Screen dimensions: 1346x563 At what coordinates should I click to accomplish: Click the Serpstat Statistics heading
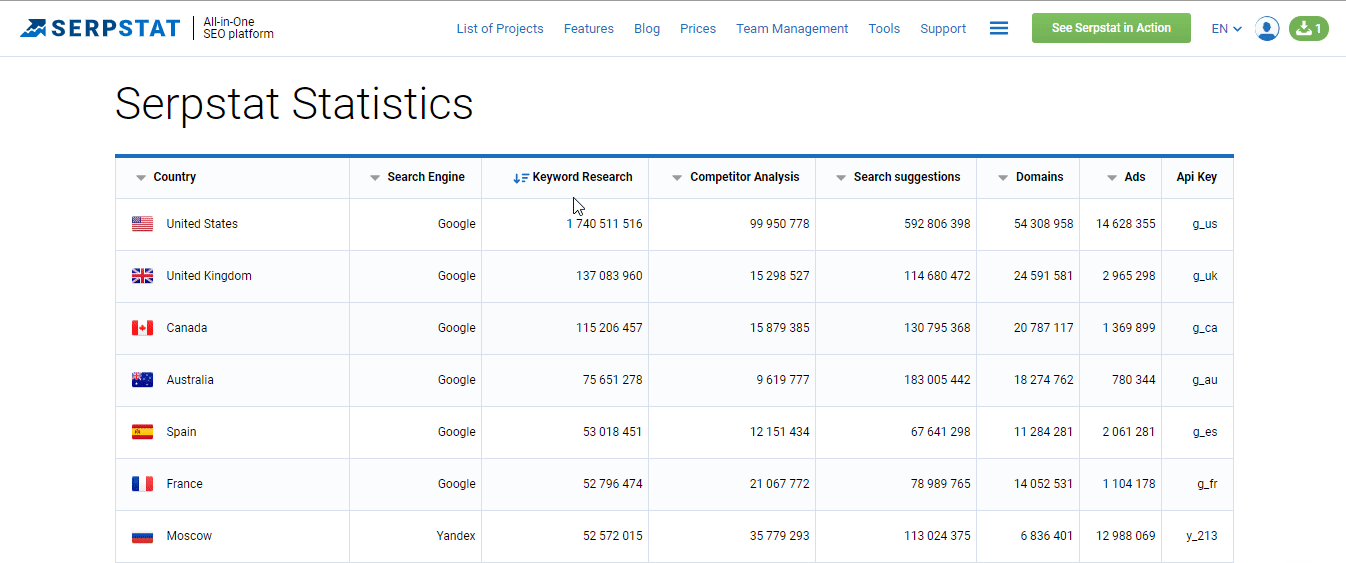coord(294,104)
